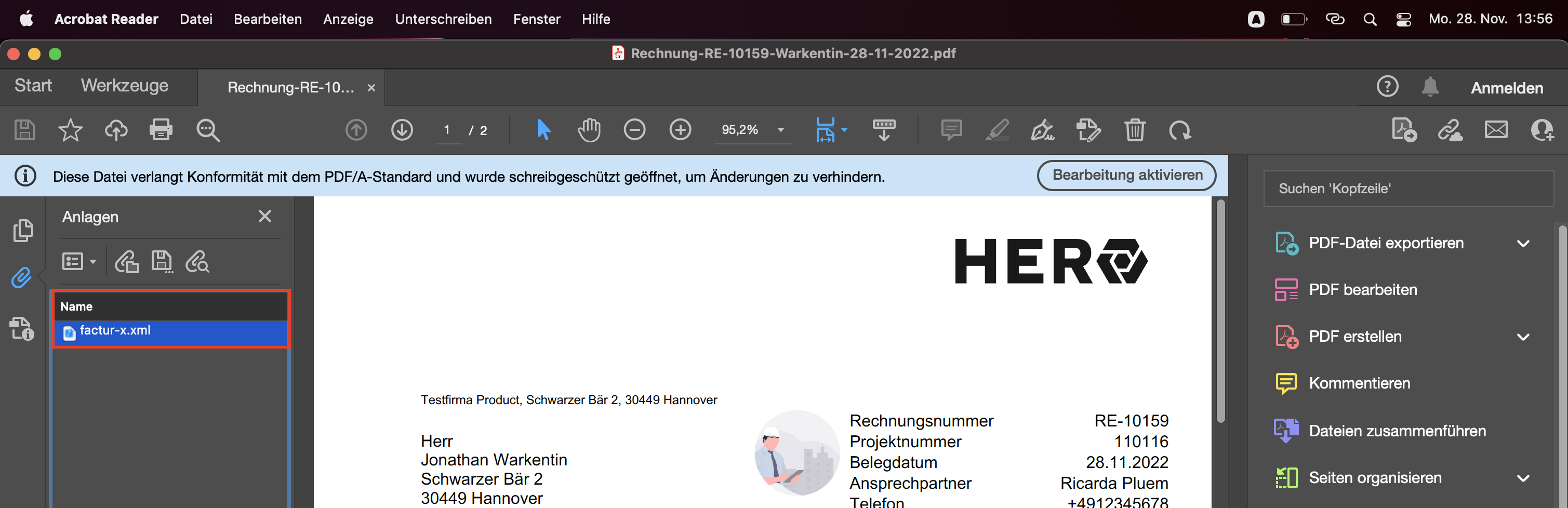Open macOS Control Center icon
Screen dimensions: 1568x508
point(1403,19)
